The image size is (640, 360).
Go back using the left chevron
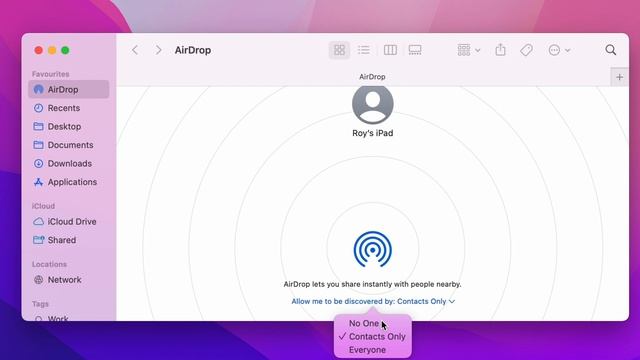(135, 50)
